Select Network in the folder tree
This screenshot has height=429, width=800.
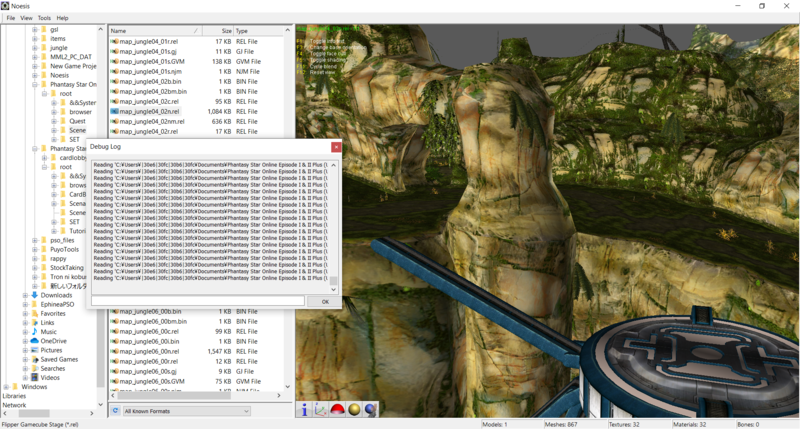click(14, 405)
